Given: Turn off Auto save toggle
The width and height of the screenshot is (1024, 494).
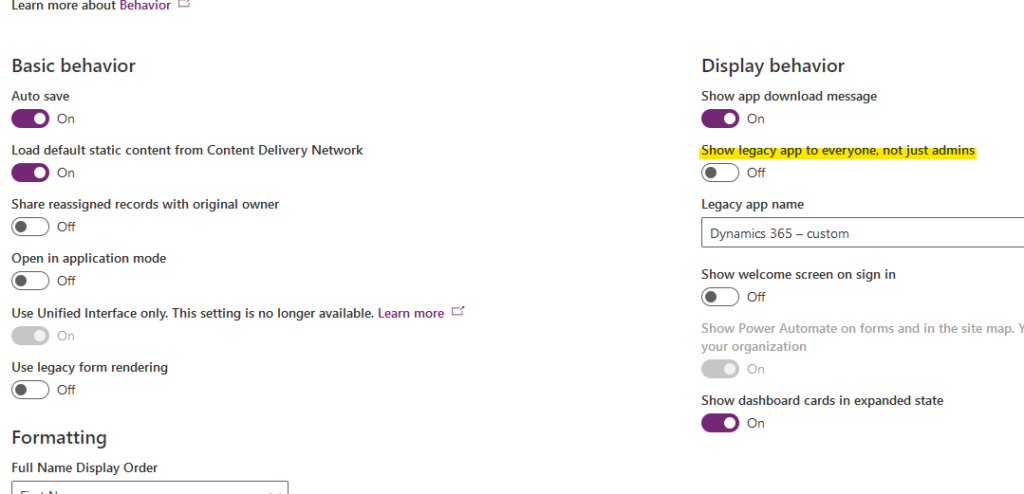Looking at the screenshot, I should click(30, 119).
